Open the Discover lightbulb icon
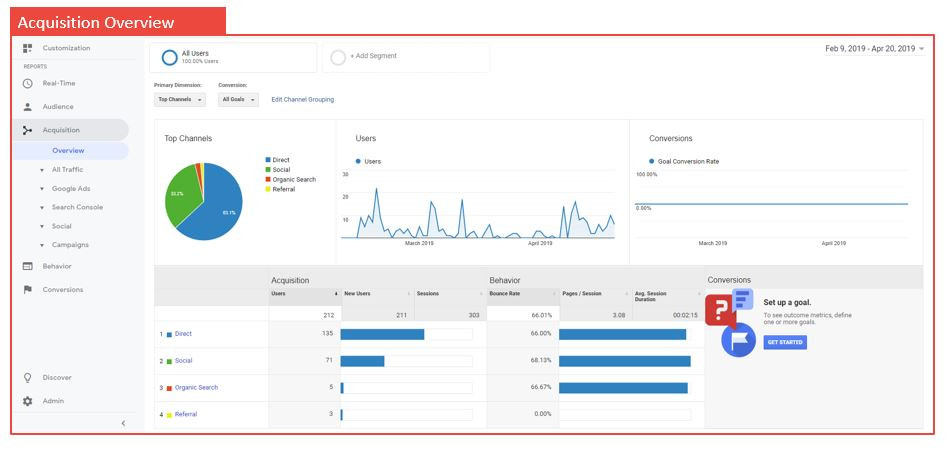The image size is (949, 455). click(27, 378)
